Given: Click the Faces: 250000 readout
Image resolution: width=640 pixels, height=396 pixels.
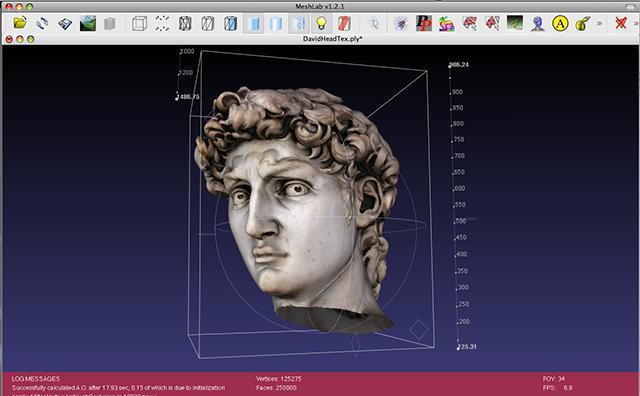Looking at the screenshot, I should click(x=276, y=387).
